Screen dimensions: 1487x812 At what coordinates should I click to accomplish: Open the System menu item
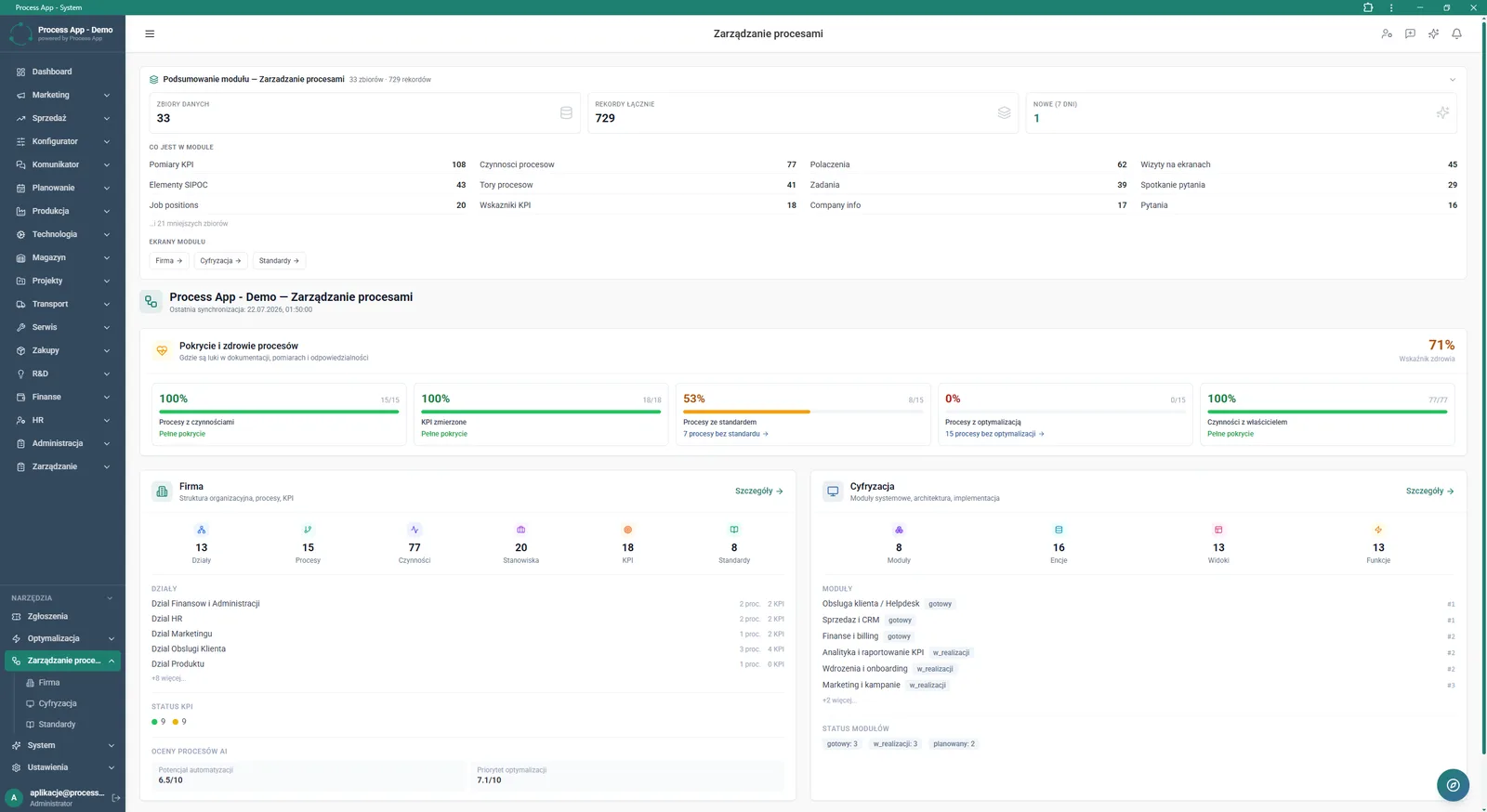pyautogui.click(x=62, y=745)
